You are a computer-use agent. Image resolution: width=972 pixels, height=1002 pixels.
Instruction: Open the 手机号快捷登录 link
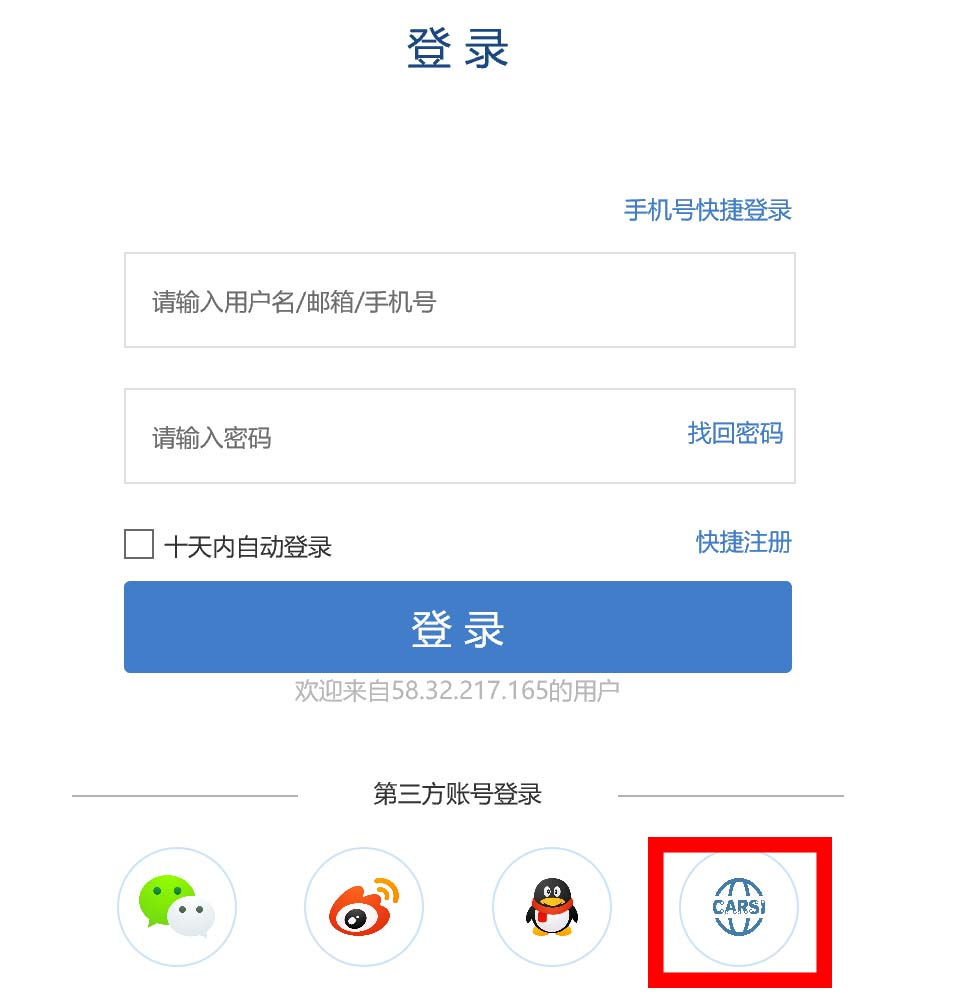coord(707,210)
